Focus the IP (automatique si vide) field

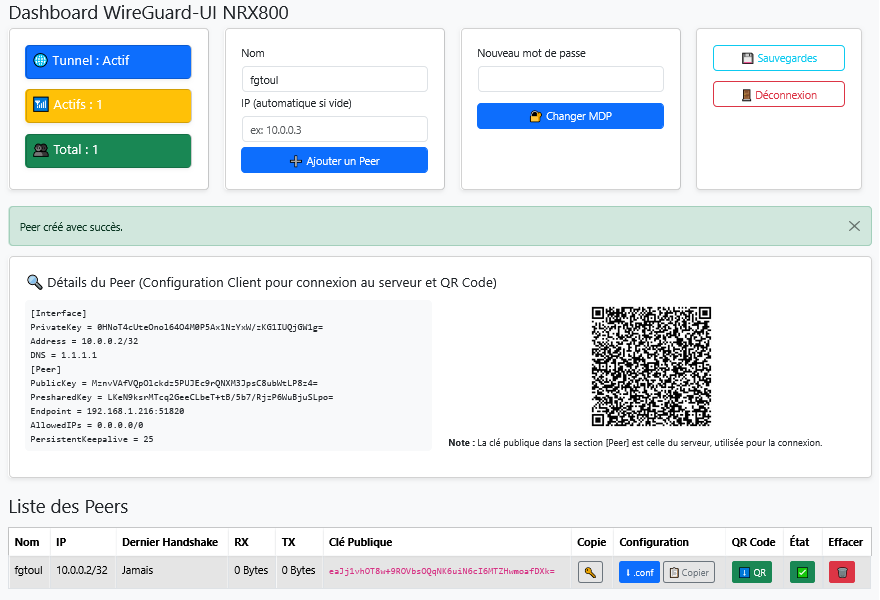tap(334, 130)
